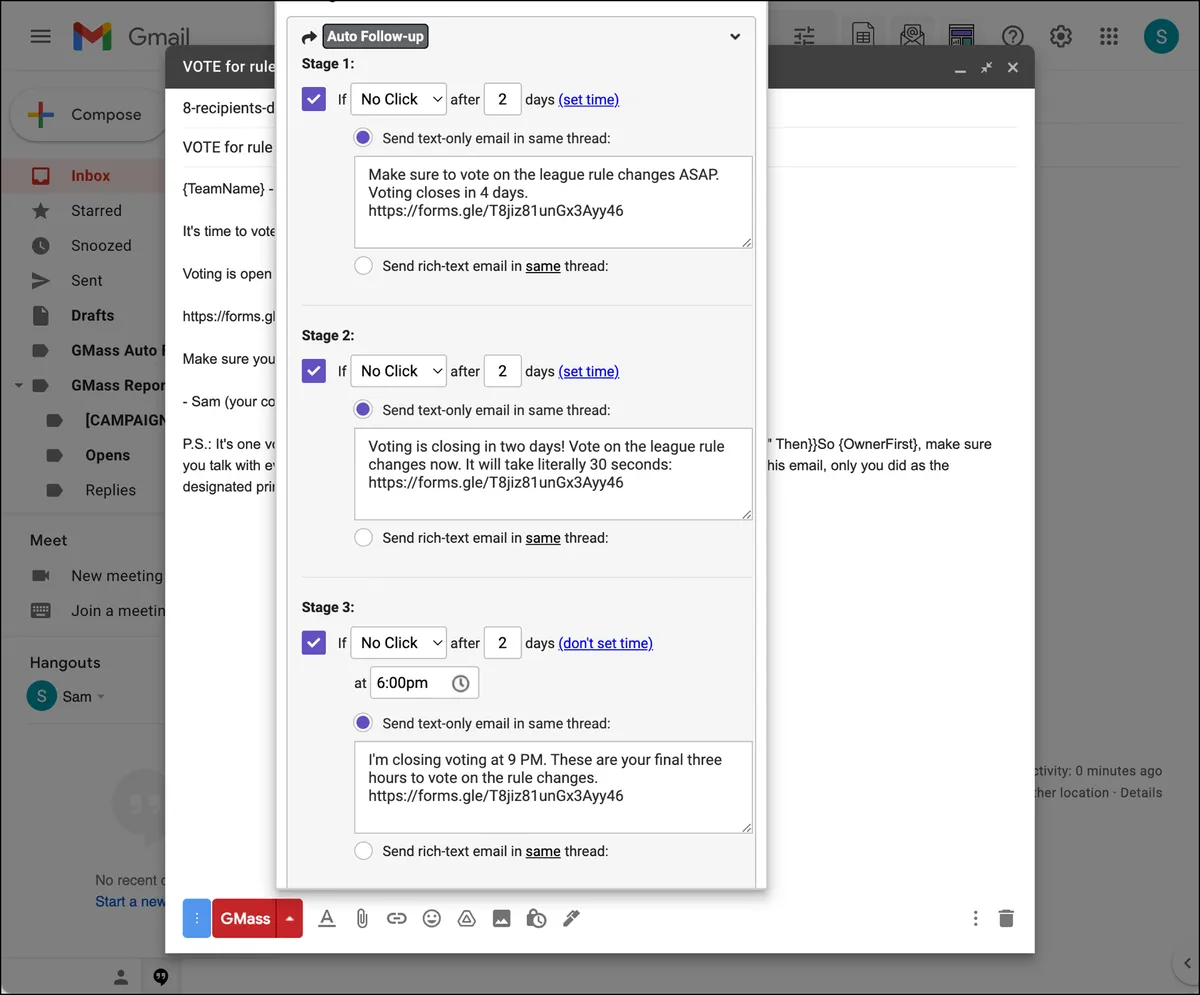Open the Google apps grid
The height and width of the screenshot is (995, 1200).
click(x=1109, y=37)
